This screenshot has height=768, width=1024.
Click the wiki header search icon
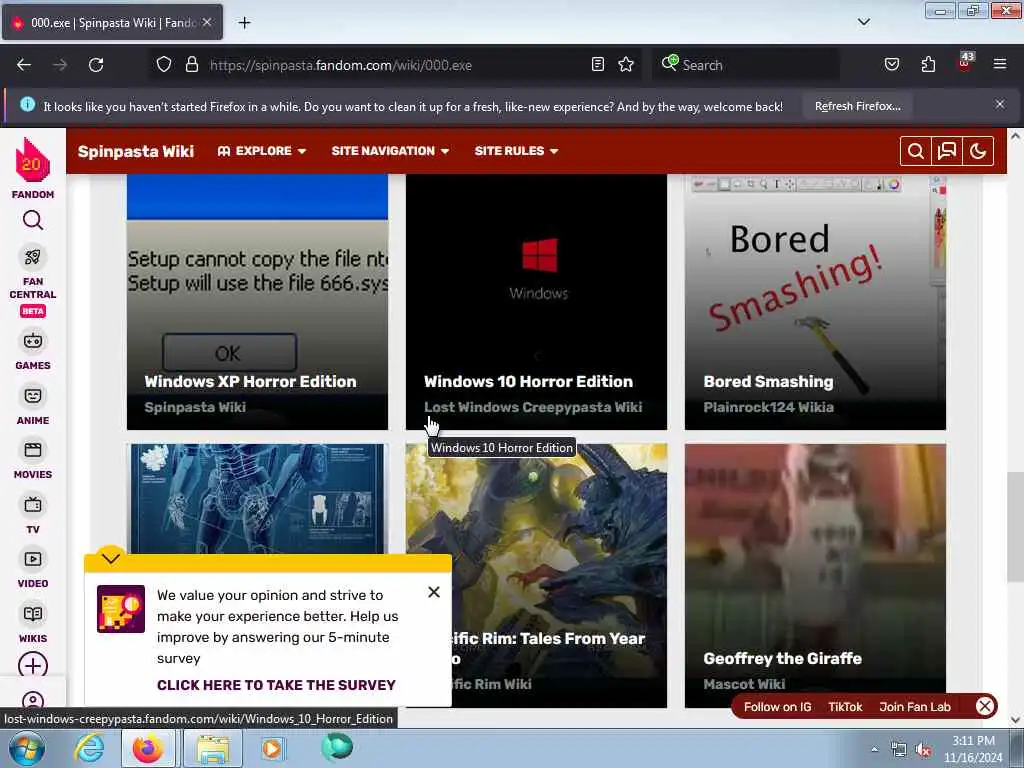(x=916, y=152)
